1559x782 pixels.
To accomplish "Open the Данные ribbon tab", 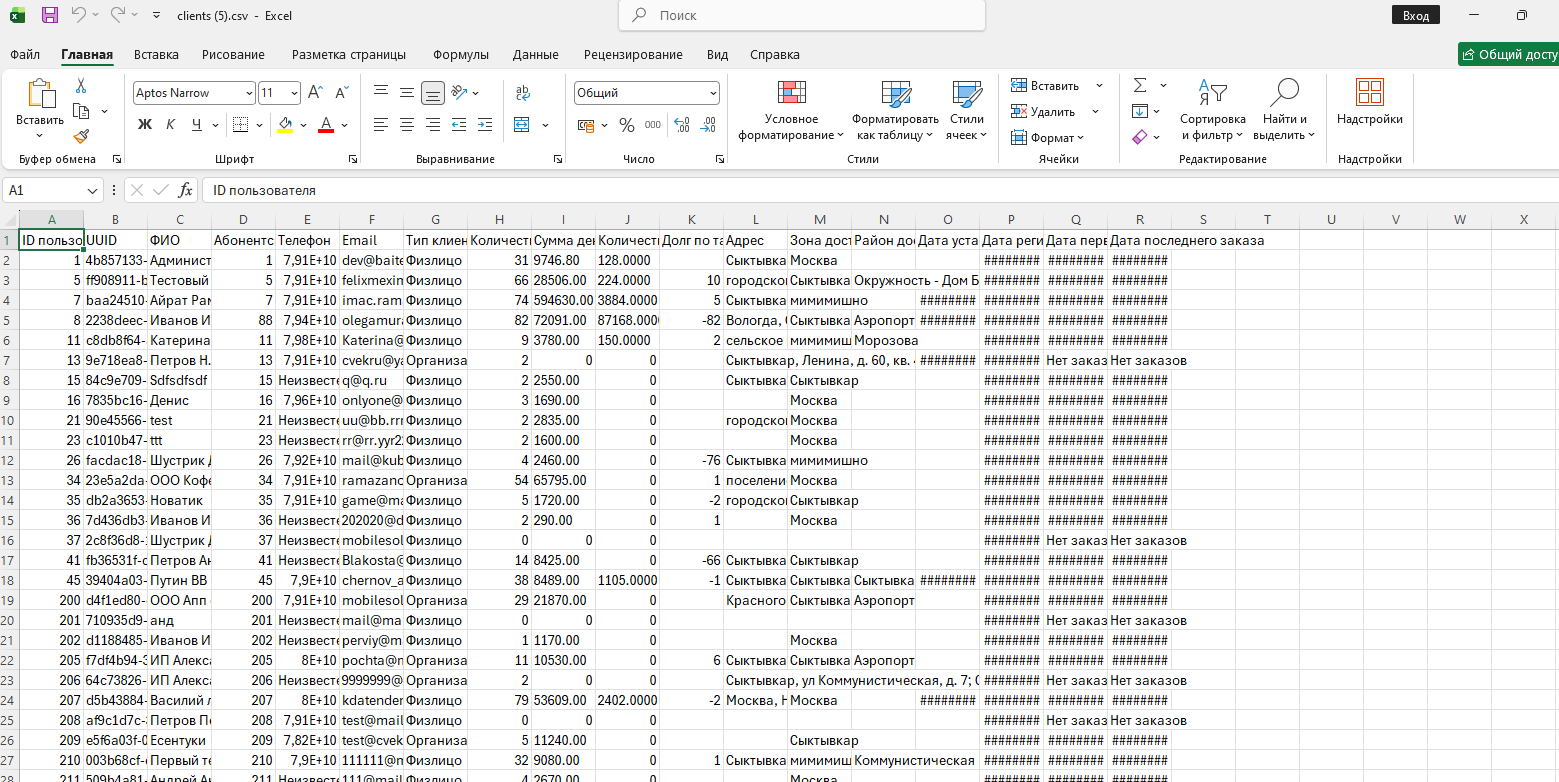I will (535, 54).
